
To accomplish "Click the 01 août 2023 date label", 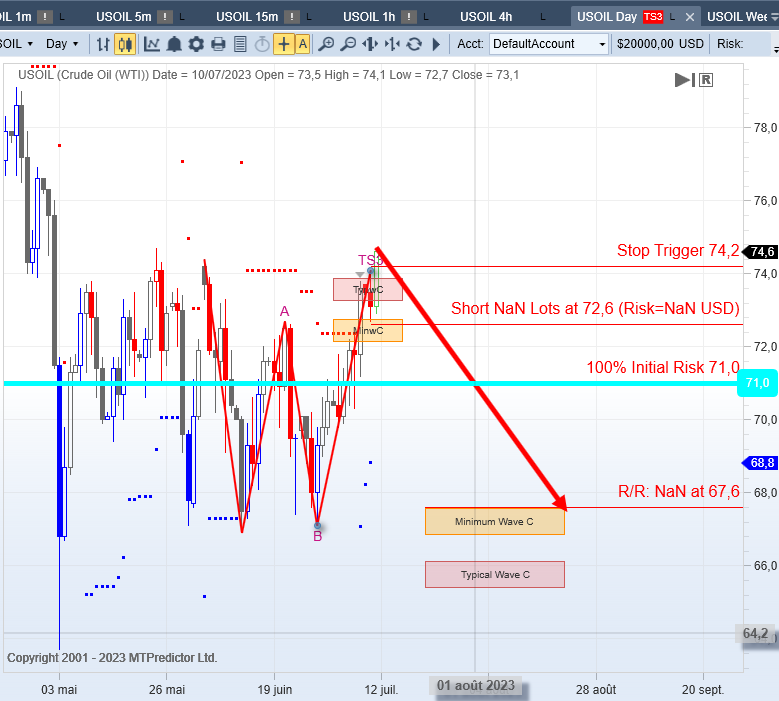I will click(x=475, y=686).
